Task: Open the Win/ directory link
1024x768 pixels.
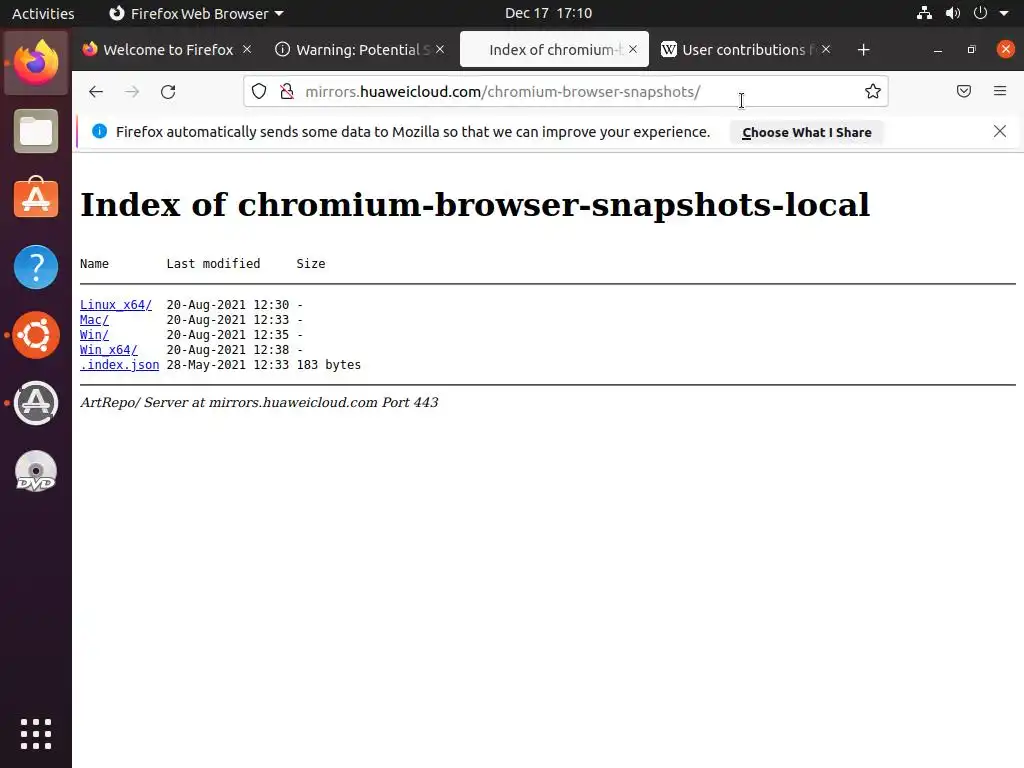Action: pos(94,335)
